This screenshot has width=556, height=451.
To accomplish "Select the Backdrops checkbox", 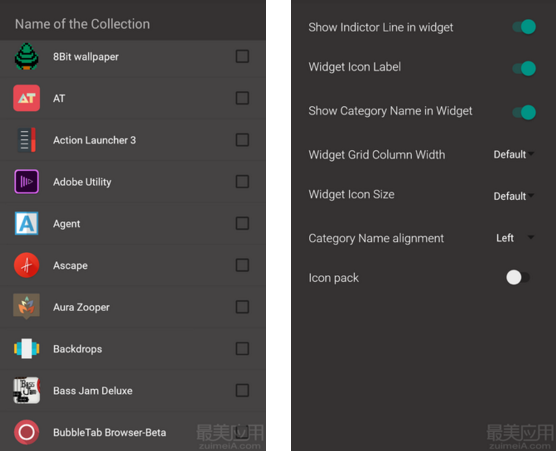I will pyautogui.click(x=242, y=349).
